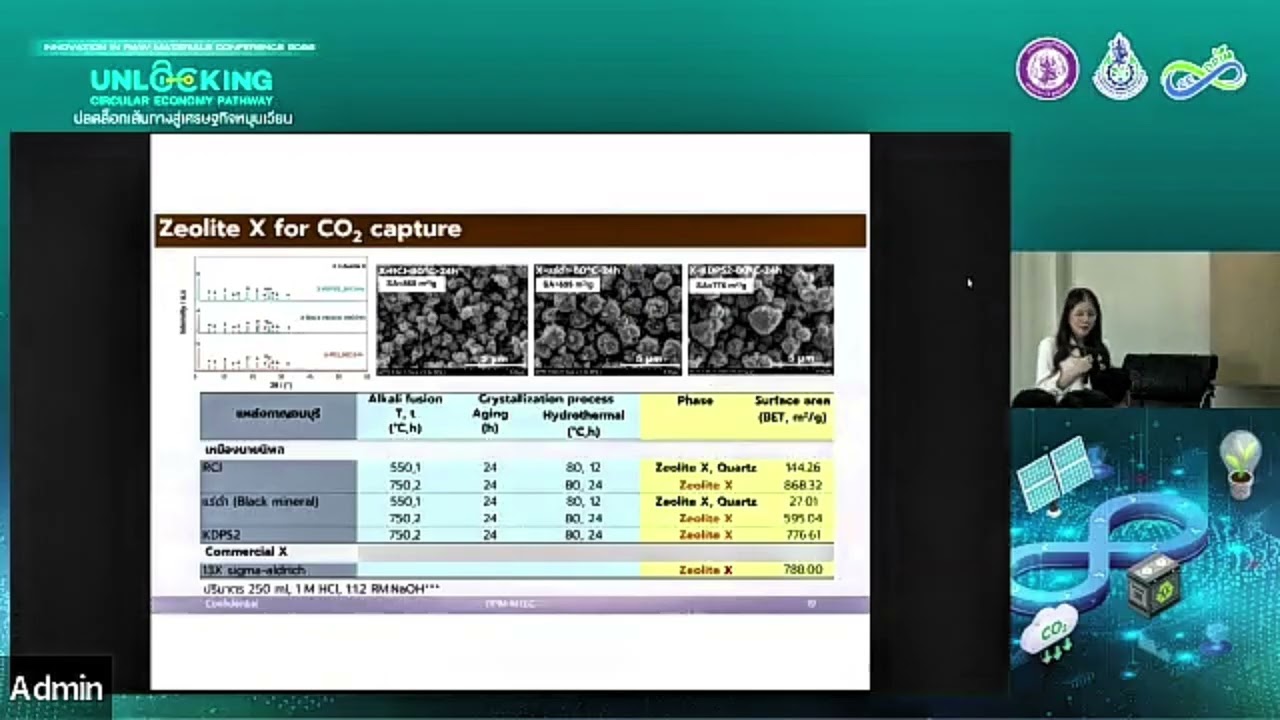The width and height of the screenshot is (1280, 720).
Task: Click surface area value 868.32
Action: [802, 484]
